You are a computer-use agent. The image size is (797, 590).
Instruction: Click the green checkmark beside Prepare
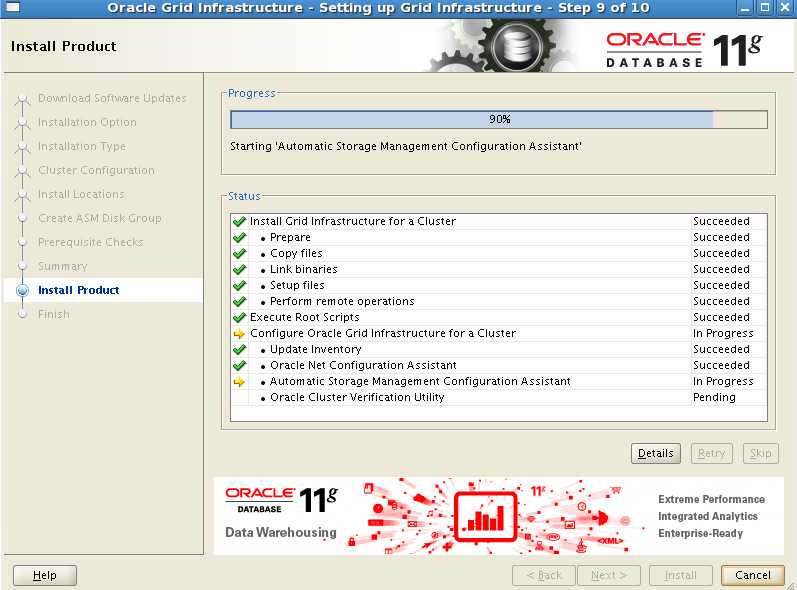tap(239, 237)
